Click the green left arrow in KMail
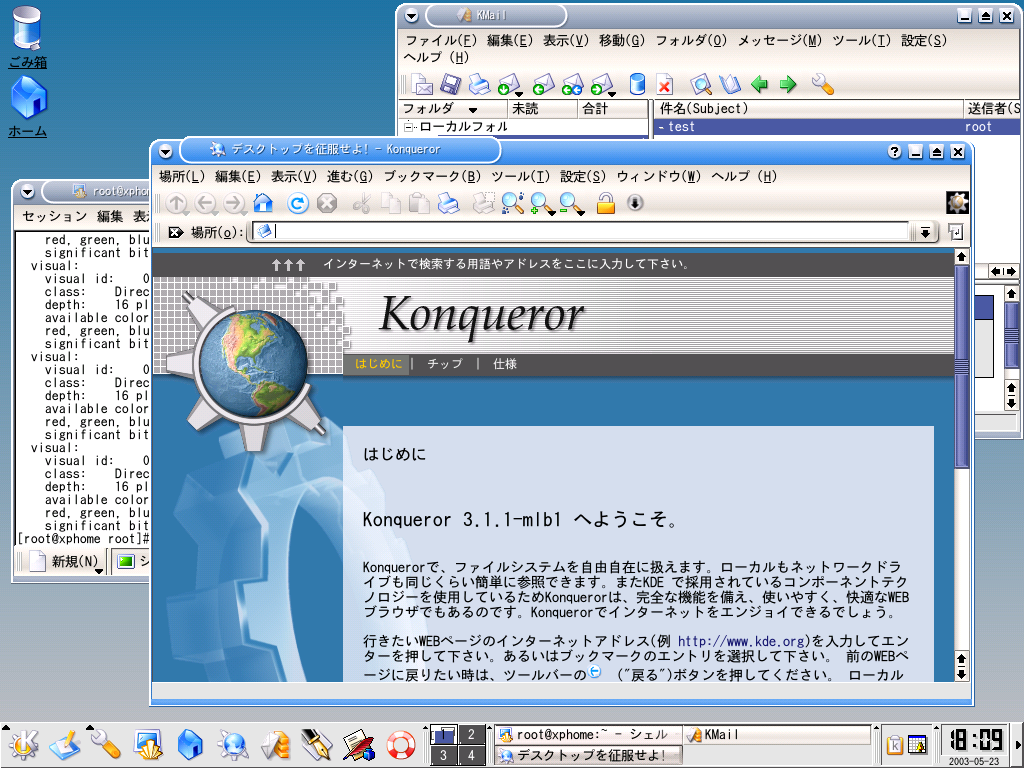Image resolution: width=1024 pixels, height=768 pixels. pos(759,84)
